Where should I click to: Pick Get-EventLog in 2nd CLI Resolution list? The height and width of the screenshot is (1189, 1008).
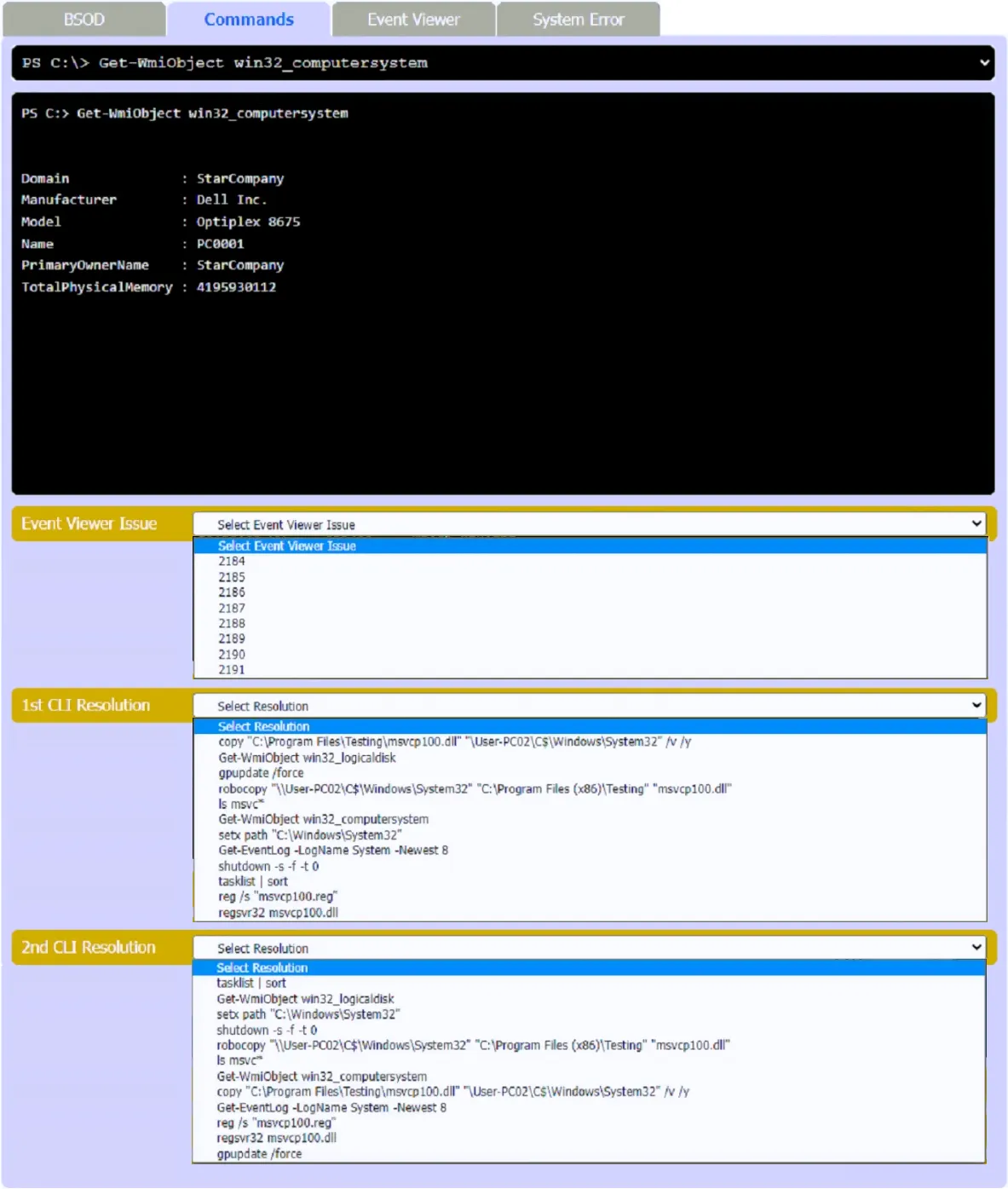589,1108
